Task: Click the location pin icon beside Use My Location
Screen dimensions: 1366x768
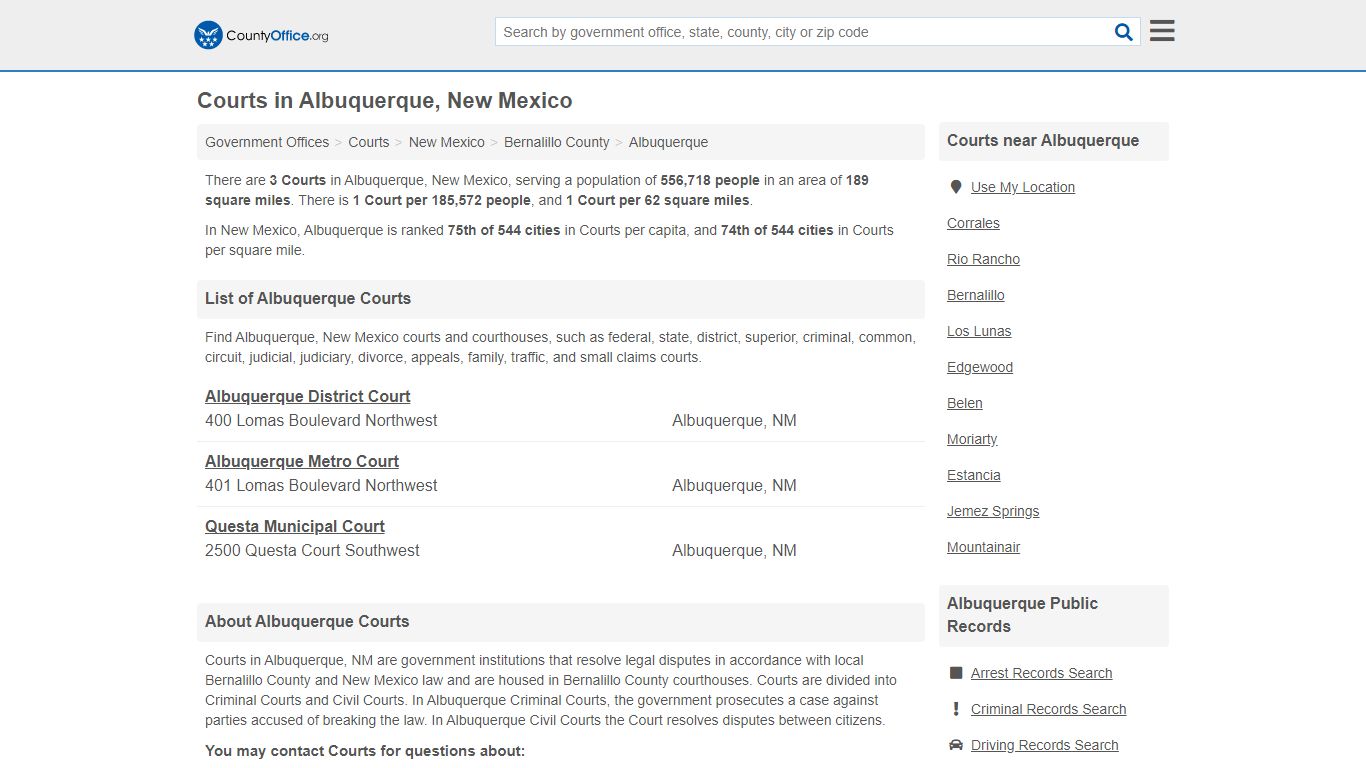Action: (x=955, y=187)
